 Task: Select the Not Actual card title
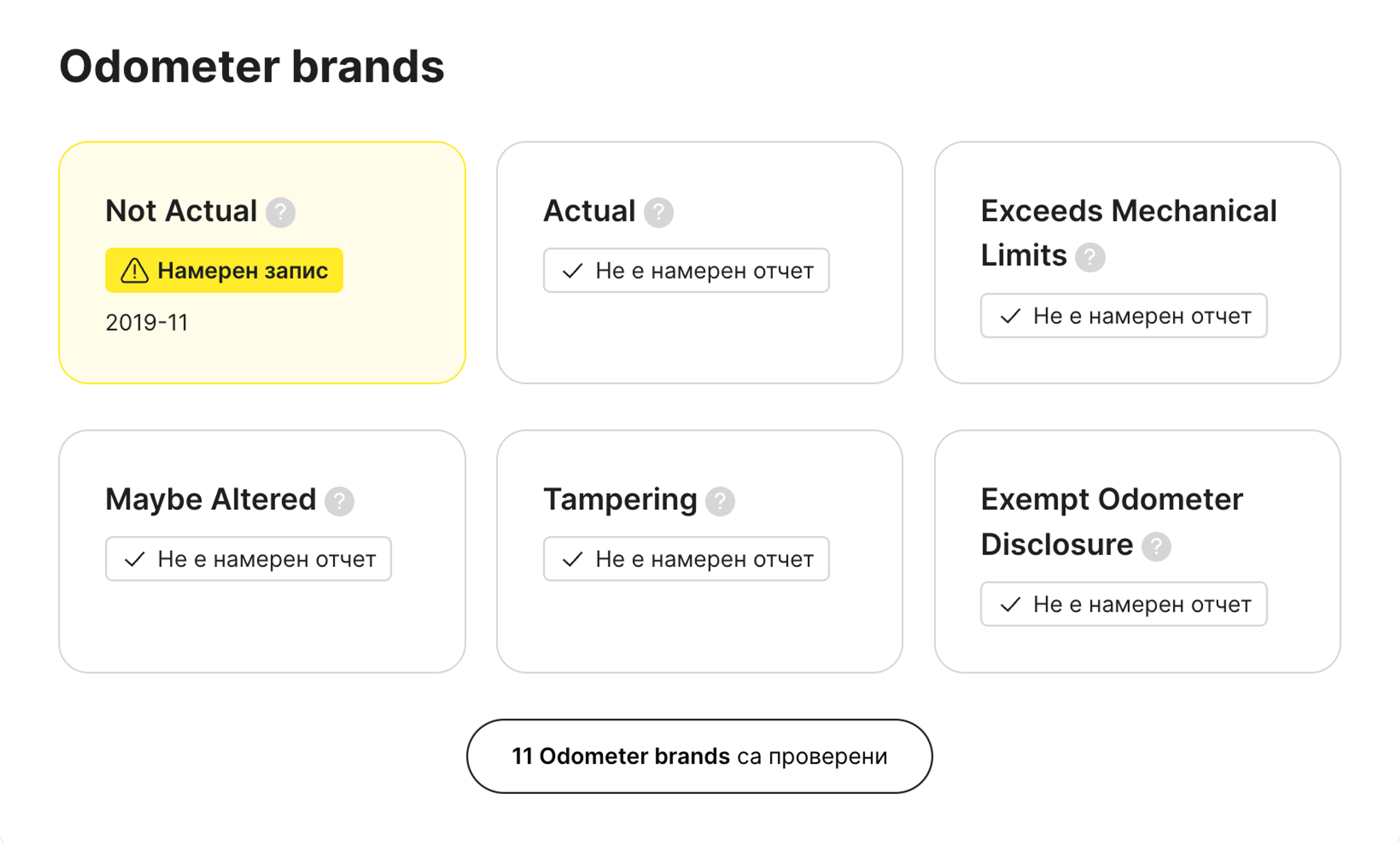click(181, 211)
